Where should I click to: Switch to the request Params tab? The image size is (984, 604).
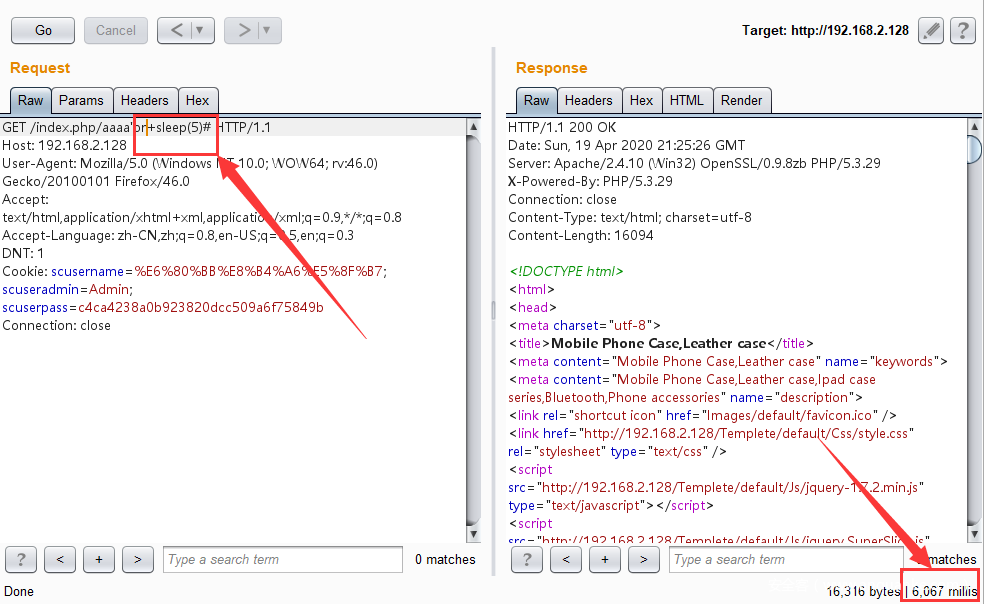[81, 100]
